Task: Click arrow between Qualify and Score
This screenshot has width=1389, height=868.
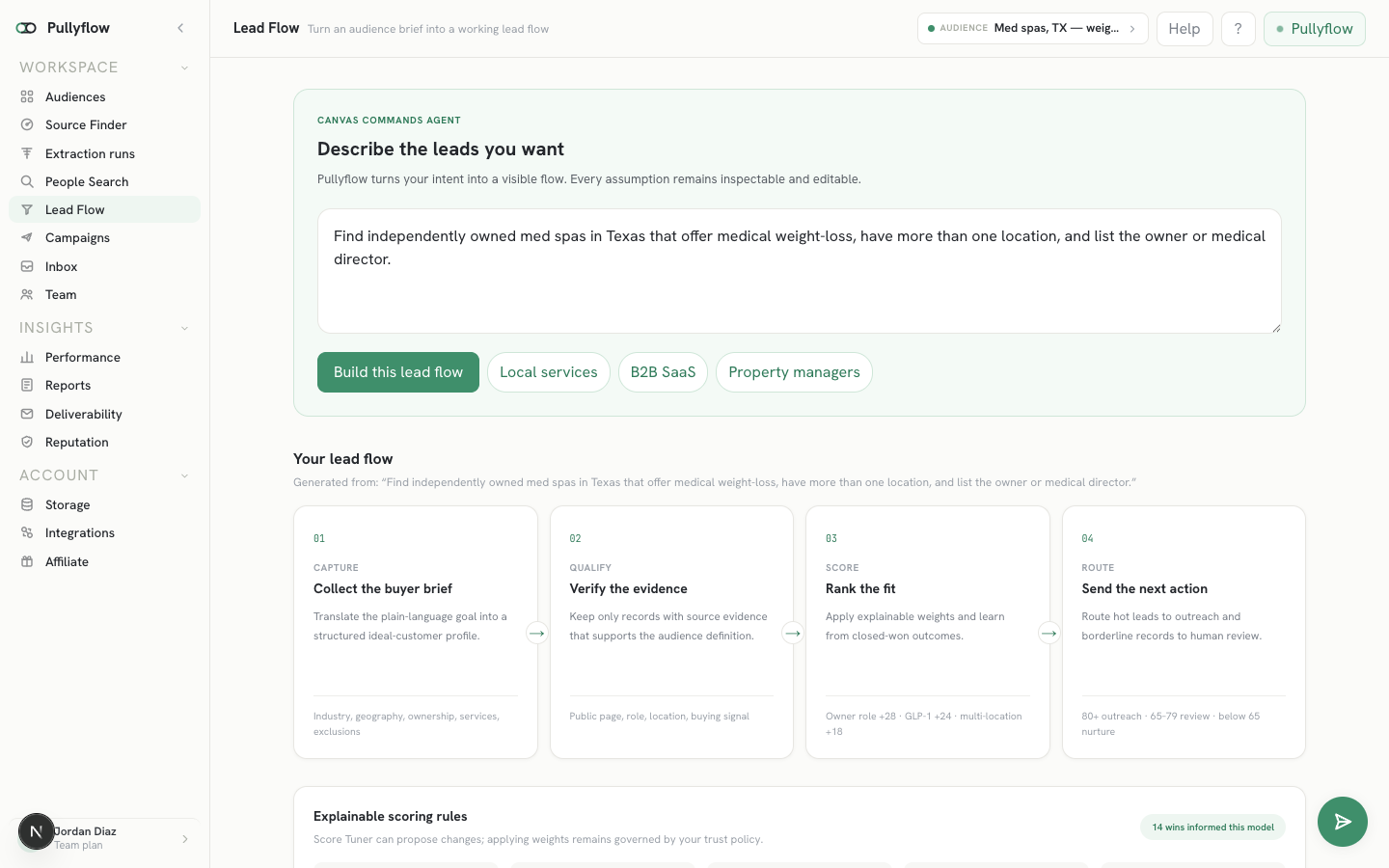Action: tap(793, 633)
